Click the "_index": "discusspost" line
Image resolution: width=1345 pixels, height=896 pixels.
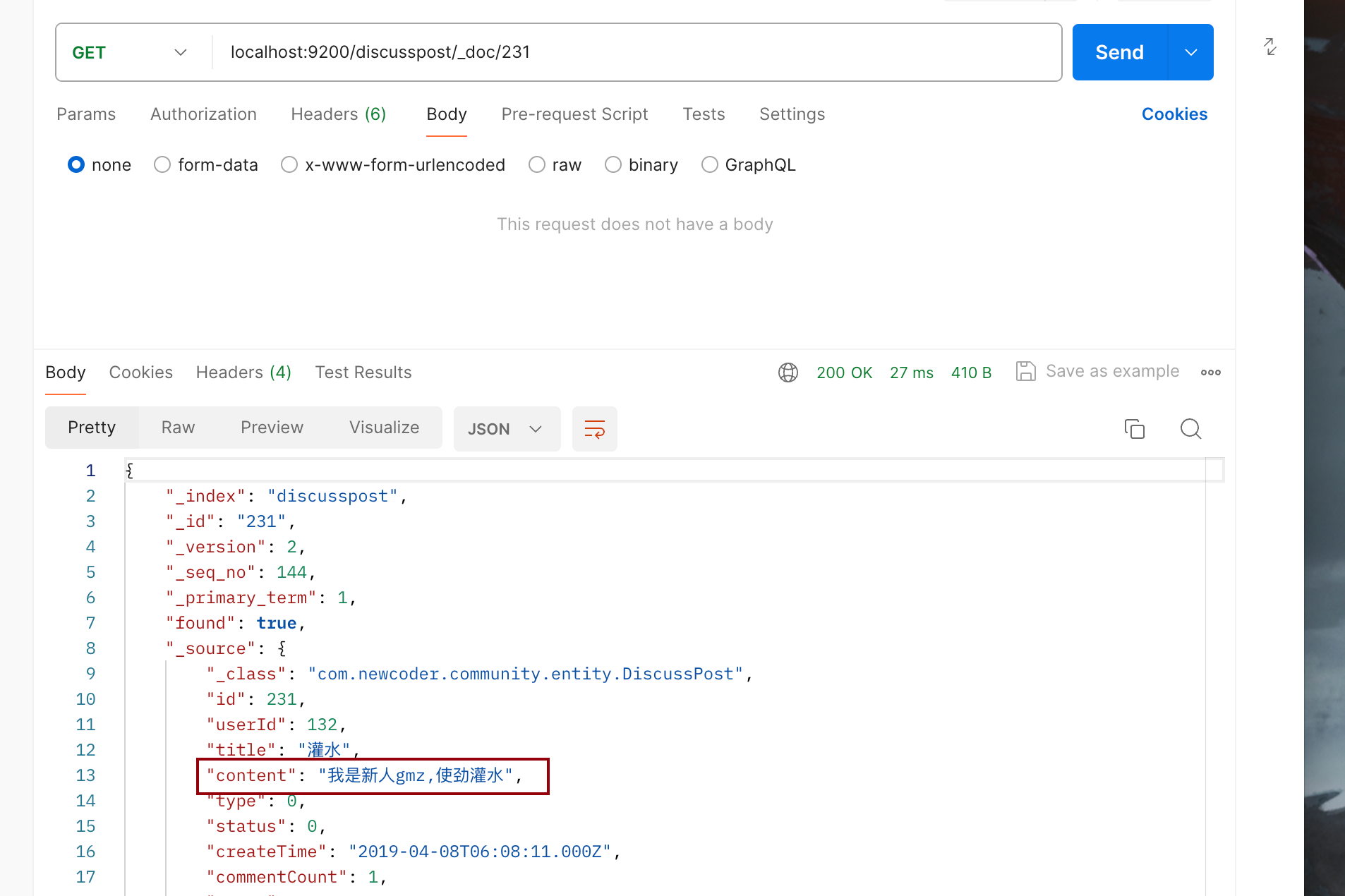pos(287,496)
